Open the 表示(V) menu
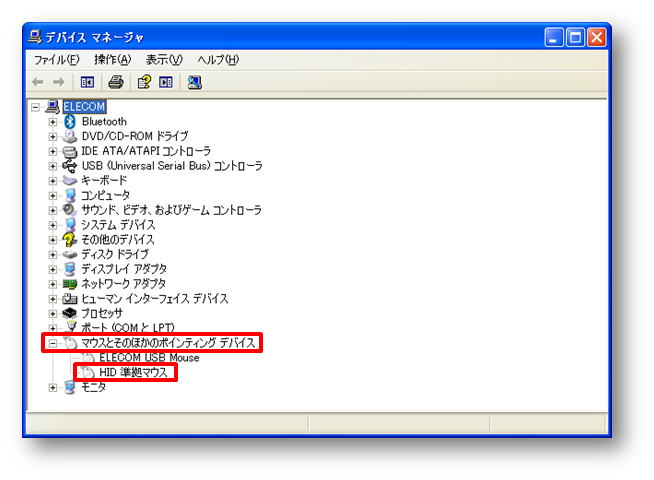Screen dimensions: 654x480 click(x=164, y=60)
